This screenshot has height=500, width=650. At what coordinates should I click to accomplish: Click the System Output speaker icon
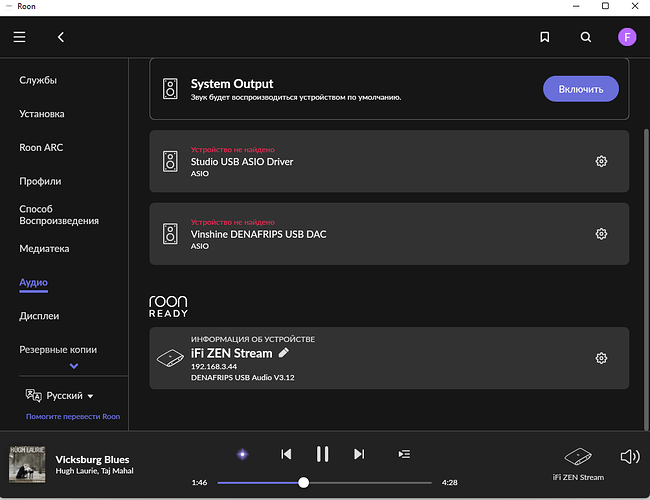pyautogui.click(x=170, y=89)
